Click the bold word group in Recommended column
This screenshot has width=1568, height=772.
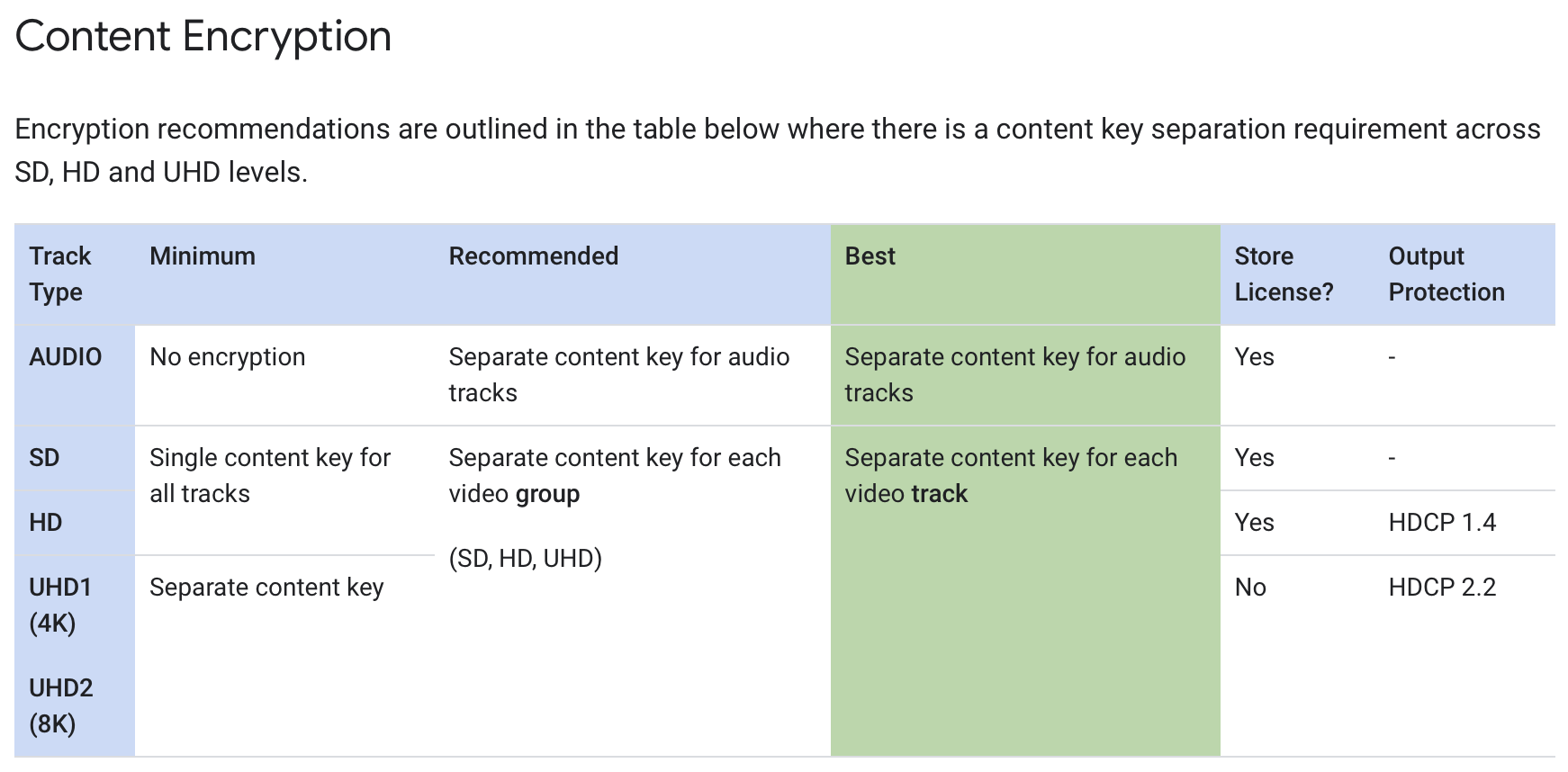(547, 494)
